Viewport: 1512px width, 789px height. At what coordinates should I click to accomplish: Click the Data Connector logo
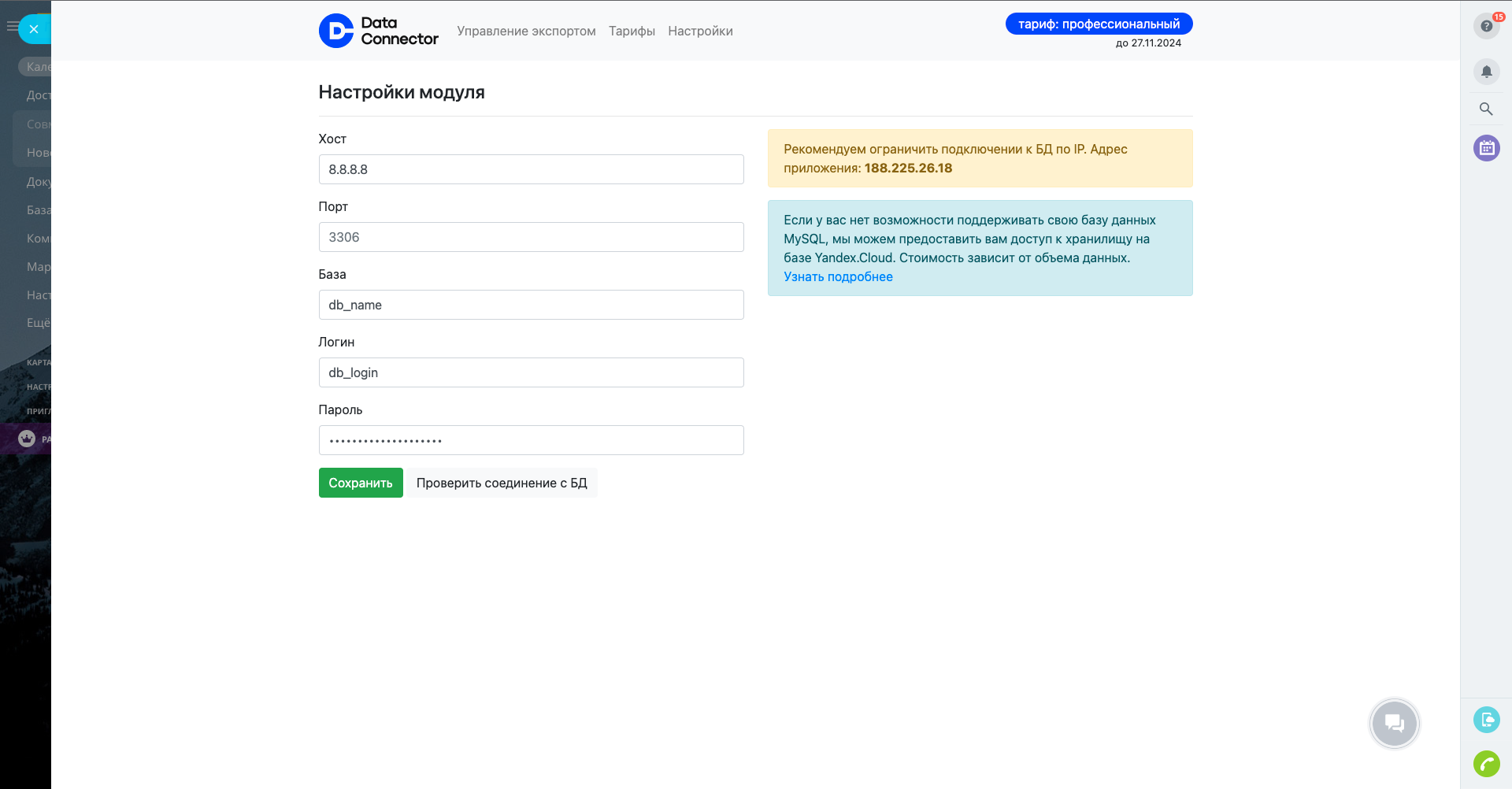[x=378, y=31]
